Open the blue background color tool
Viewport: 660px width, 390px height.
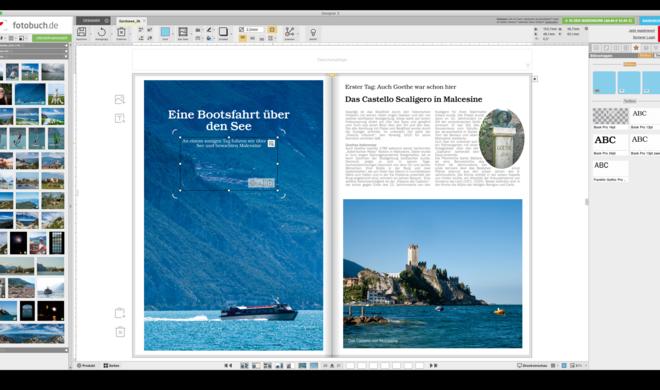[x=165, y=32]
